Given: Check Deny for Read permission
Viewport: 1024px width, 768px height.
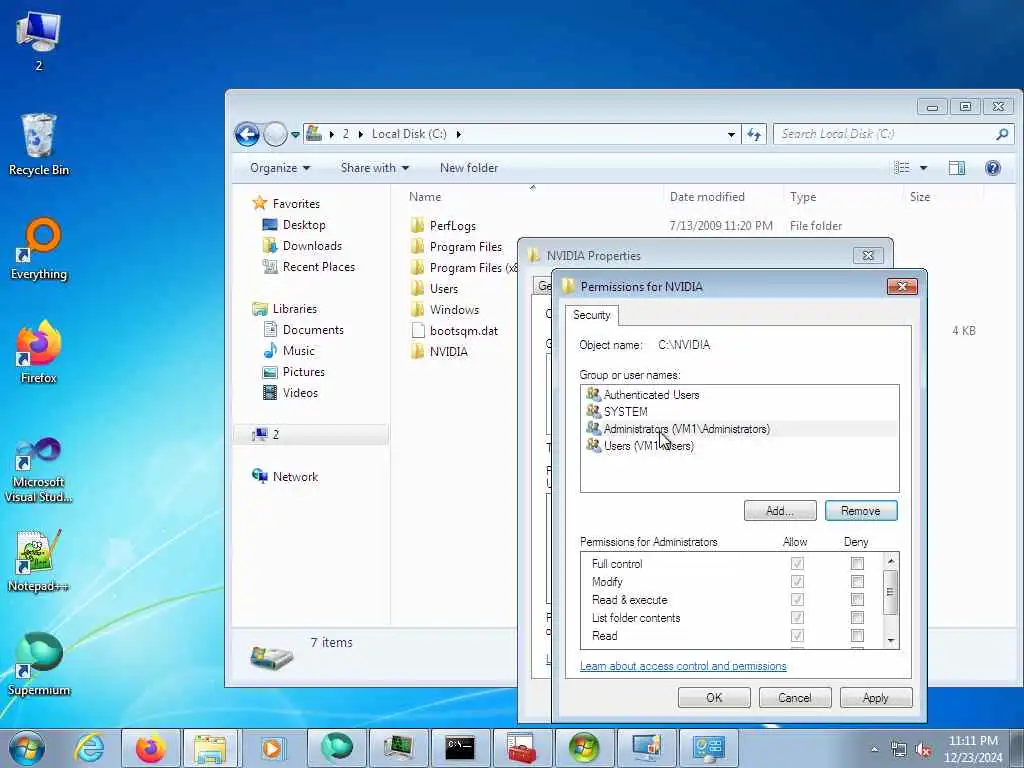Looking at the screenshot, I should click(857, 635).
